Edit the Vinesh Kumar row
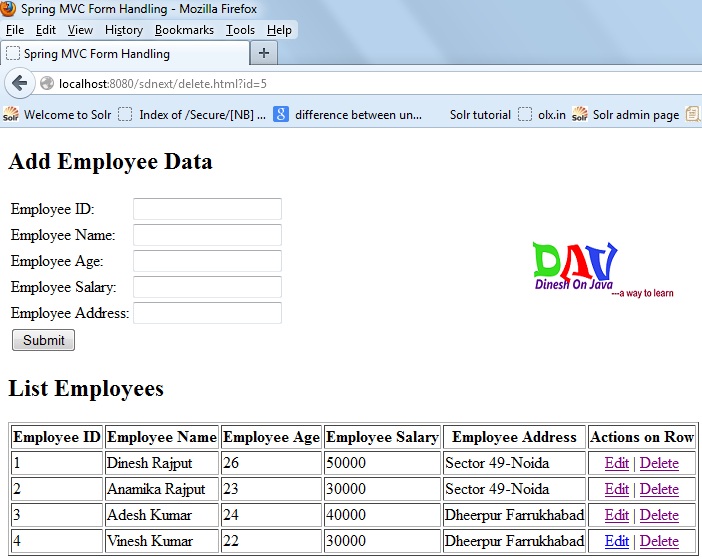702x559 pixels. (616, 541)
